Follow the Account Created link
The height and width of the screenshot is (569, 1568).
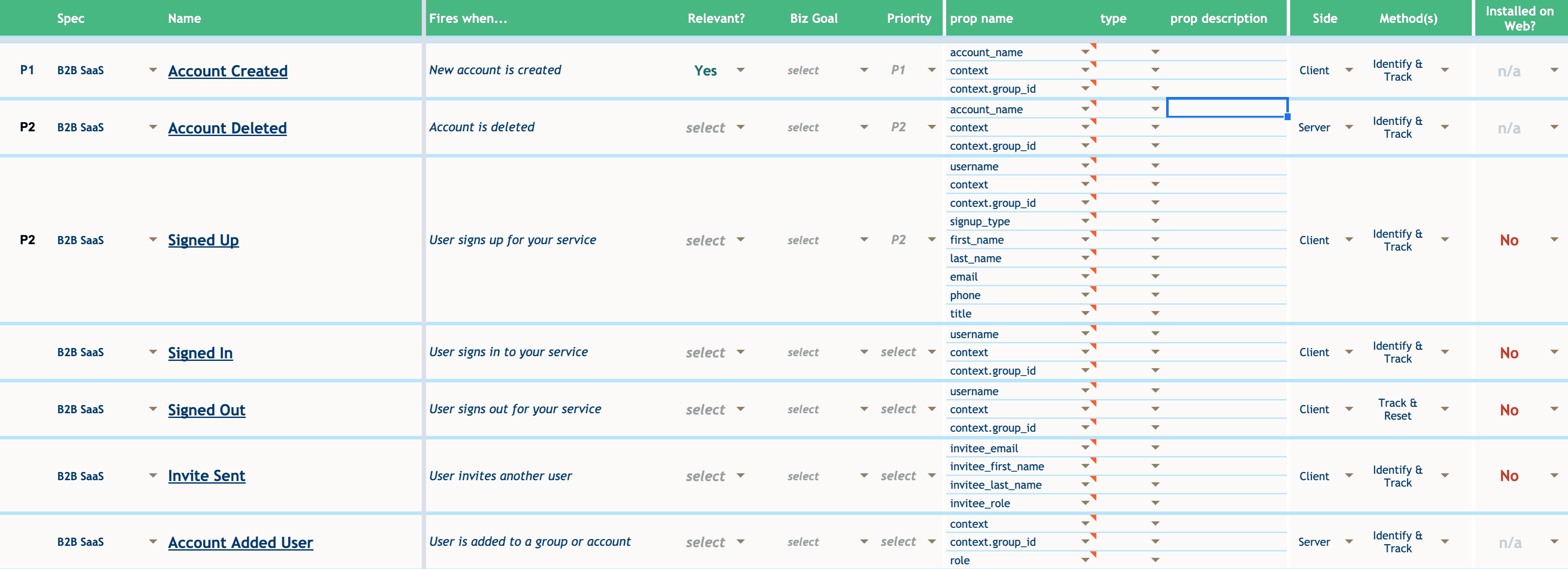click(228, 71)
